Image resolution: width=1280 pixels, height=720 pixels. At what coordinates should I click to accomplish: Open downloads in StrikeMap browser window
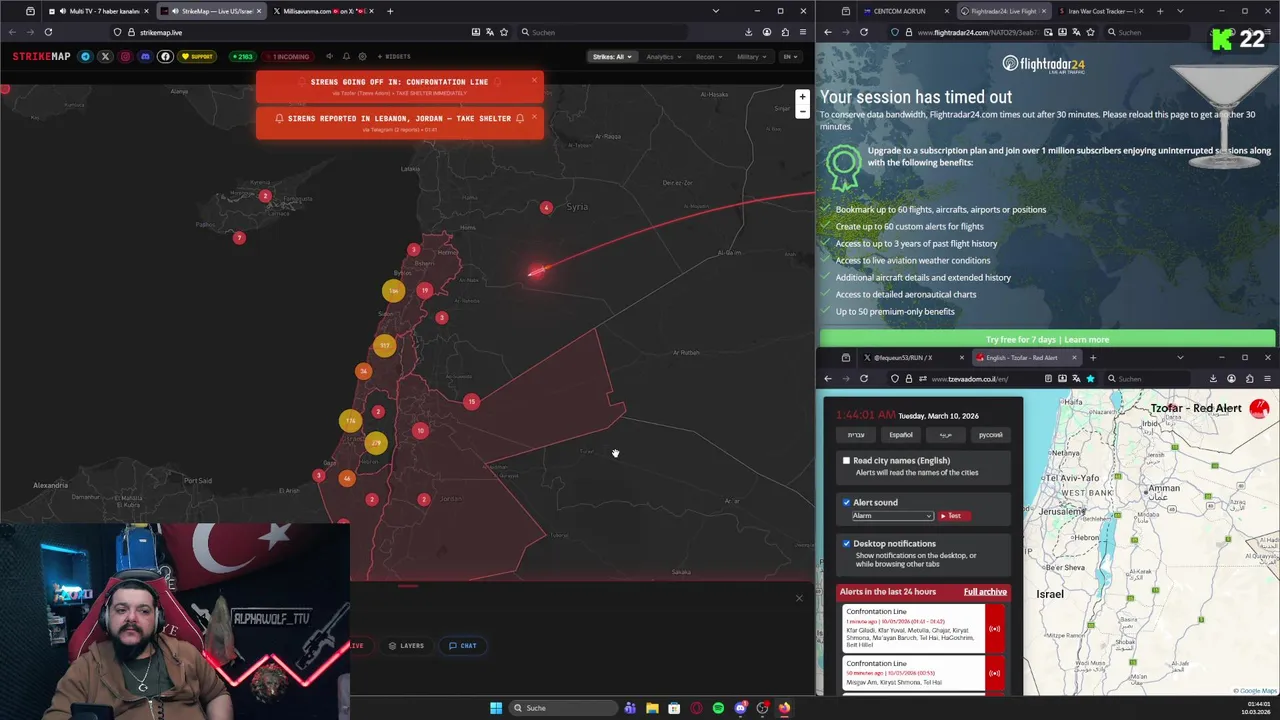point(748,32)
